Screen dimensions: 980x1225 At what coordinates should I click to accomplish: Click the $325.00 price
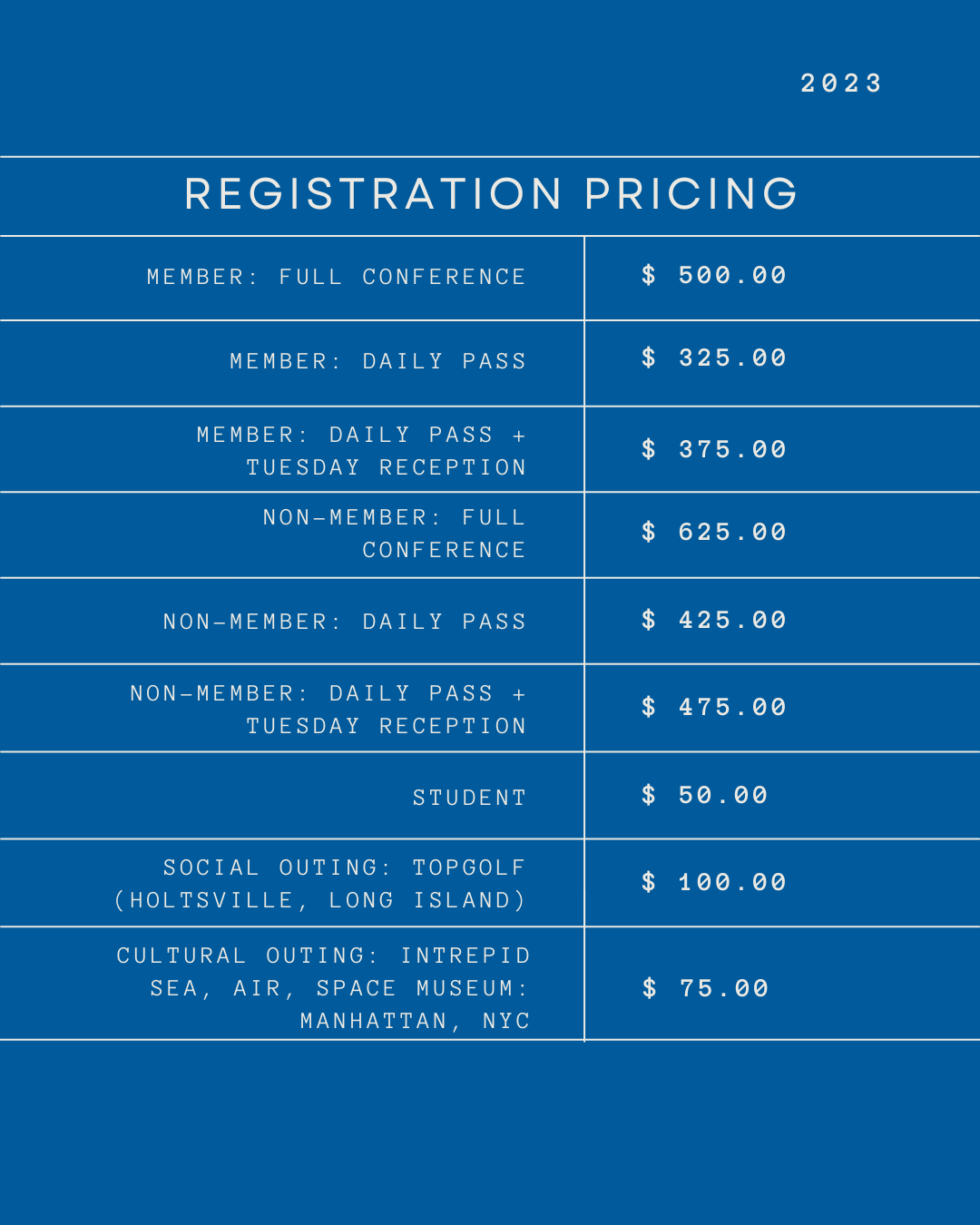[x=714, y=358]
